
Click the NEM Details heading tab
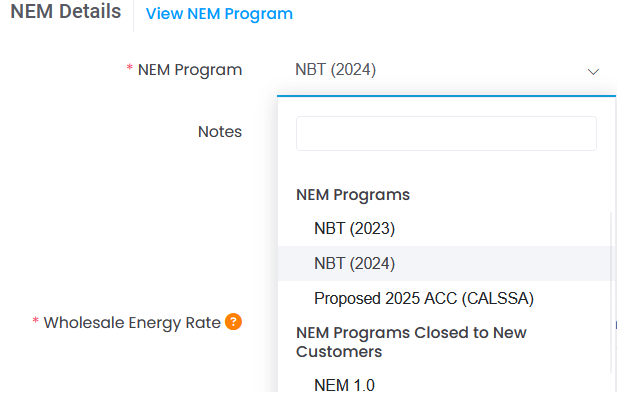(66, 11)
